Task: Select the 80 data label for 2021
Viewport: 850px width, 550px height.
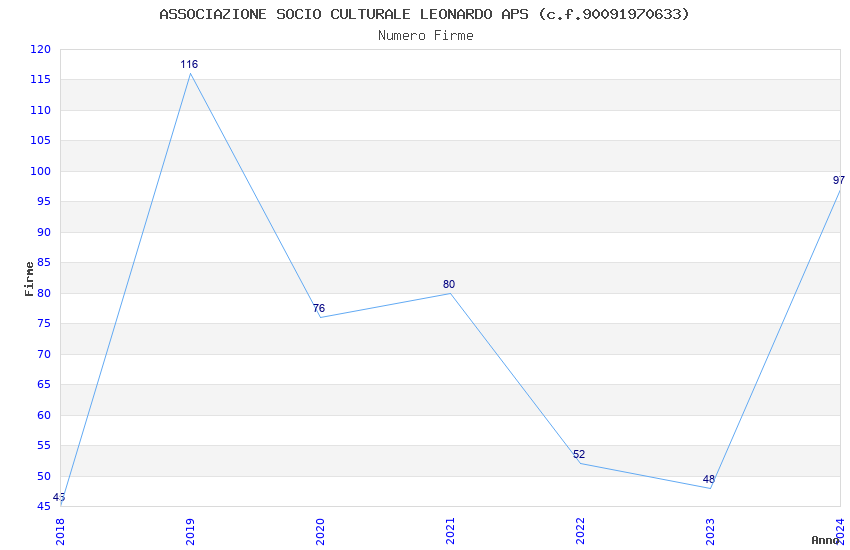Action: coord(449,284)
